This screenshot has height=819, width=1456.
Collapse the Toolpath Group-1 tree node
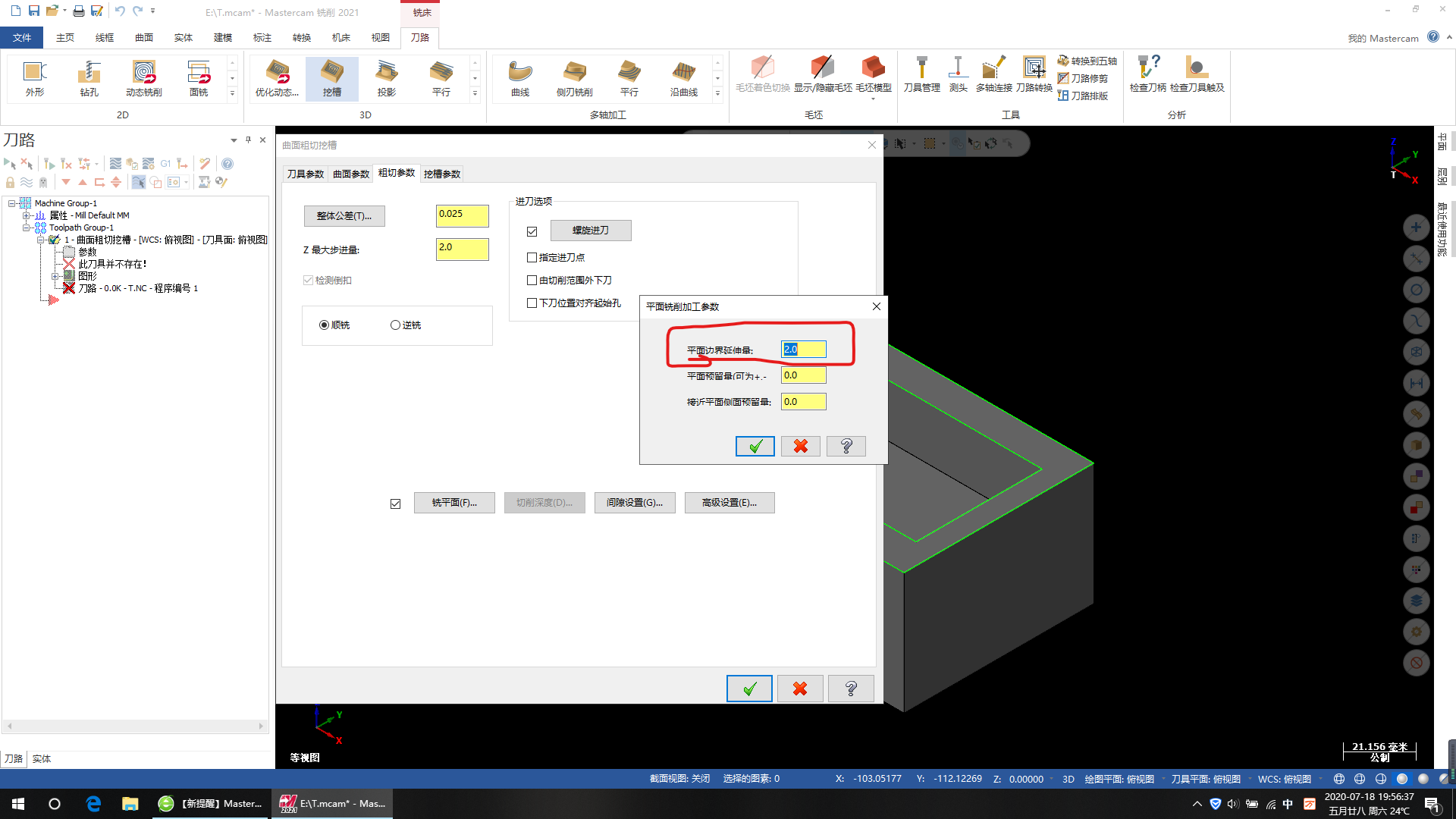tap(27, 227)
